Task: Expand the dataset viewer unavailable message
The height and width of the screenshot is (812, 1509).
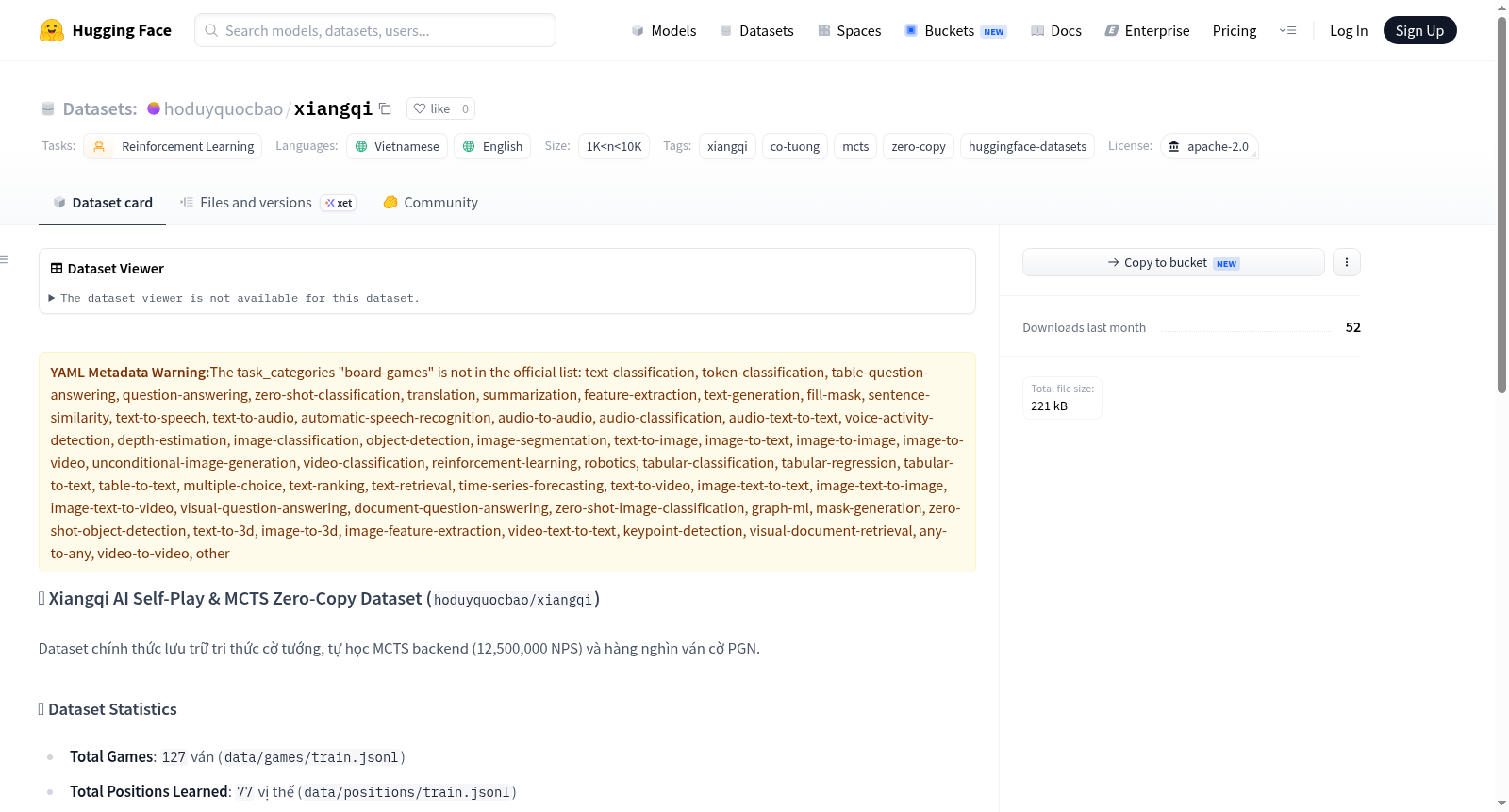Action: (235, 298)
